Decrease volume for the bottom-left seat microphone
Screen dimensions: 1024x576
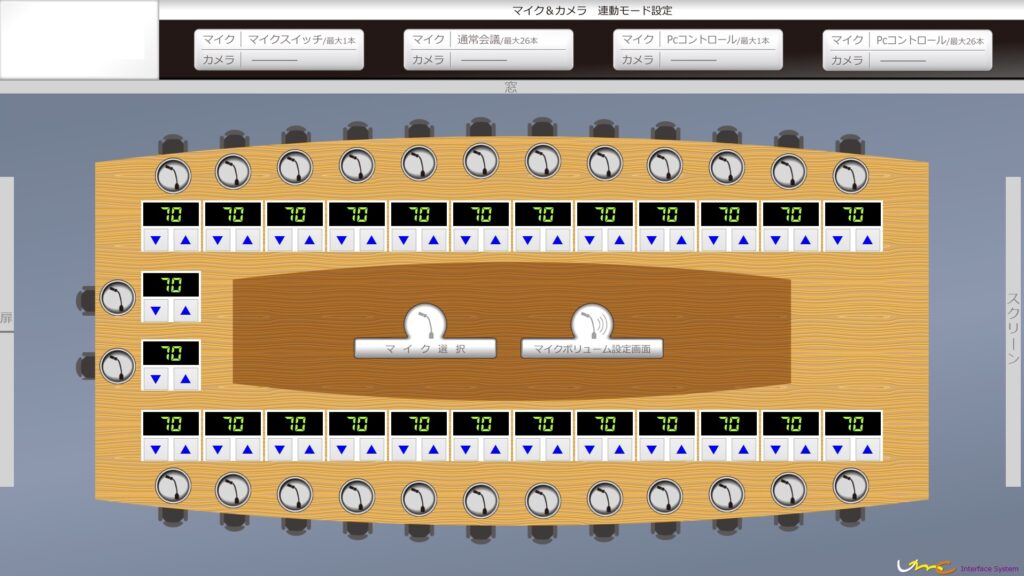156,450
